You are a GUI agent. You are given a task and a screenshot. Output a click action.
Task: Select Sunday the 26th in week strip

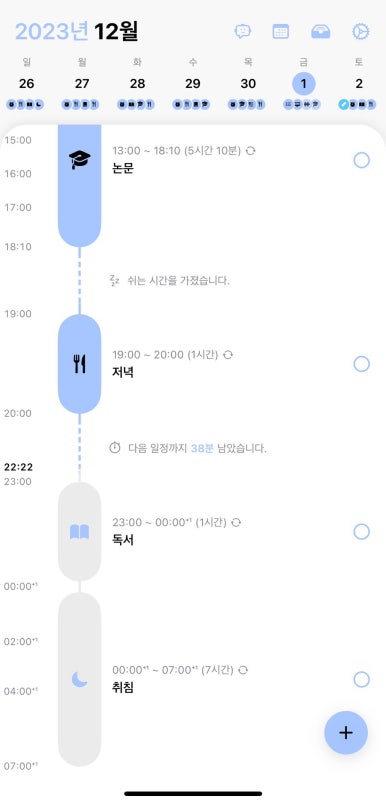(x=26, y=84)
